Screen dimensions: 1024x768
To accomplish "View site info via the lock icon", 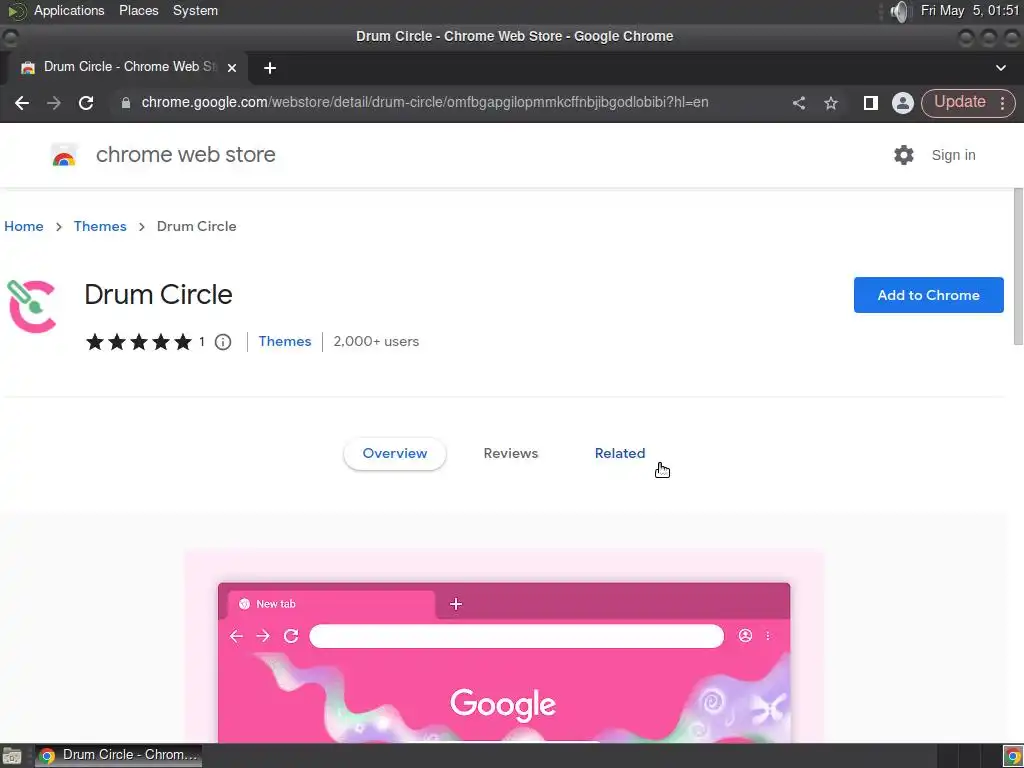I will (126, 103).
